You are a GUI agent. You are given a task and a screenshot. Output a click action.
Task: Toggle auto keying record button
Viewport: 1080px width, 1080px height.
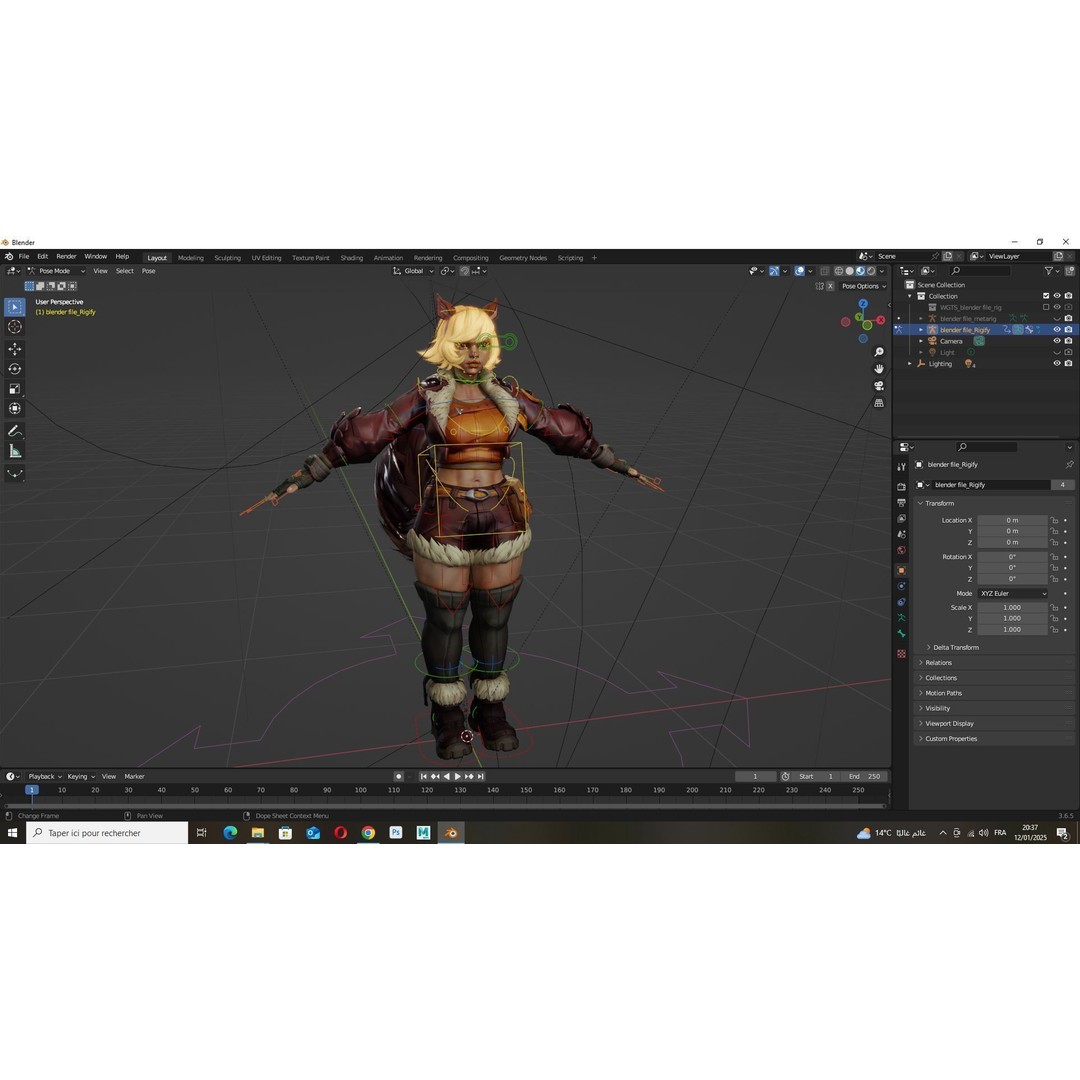[398, 776]
